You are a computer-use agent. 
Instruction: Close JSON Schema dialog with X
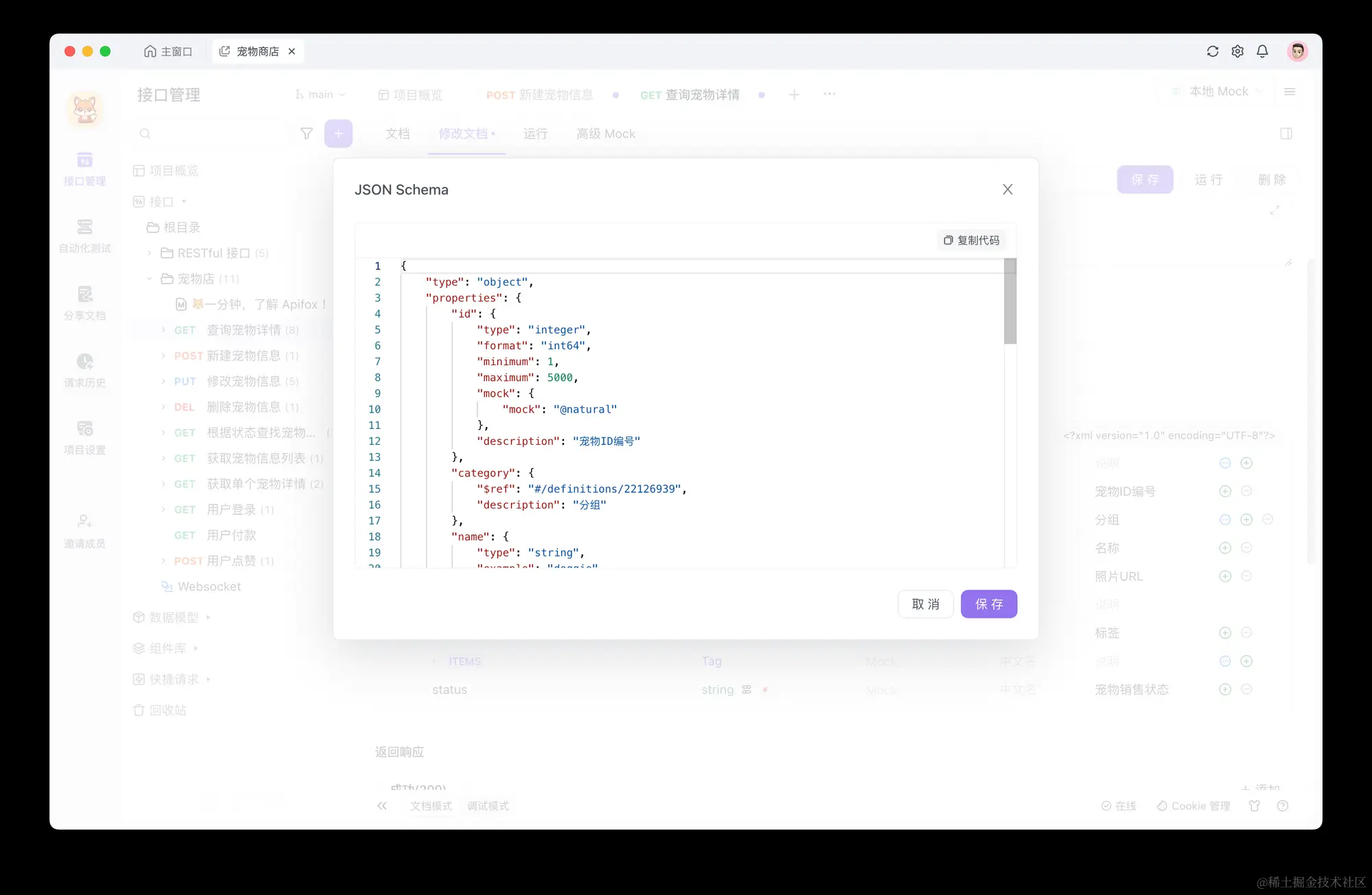coord(1007,189)
